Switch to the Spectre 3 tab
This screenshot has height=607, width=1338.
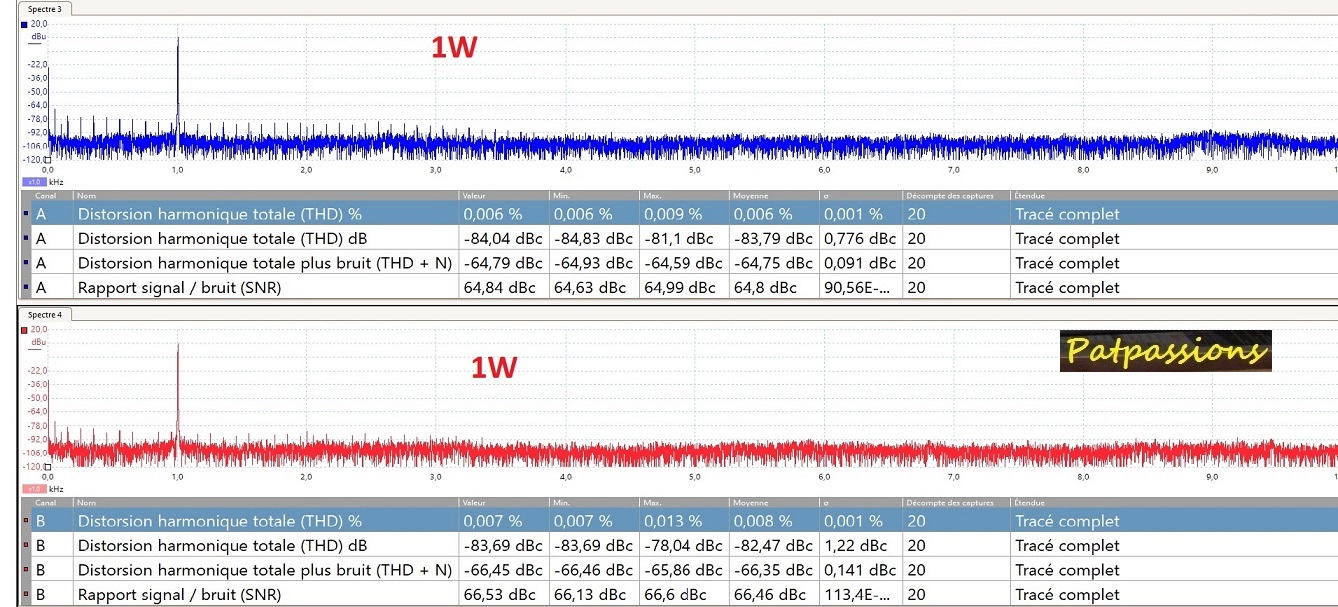click(x=44, y=8)
